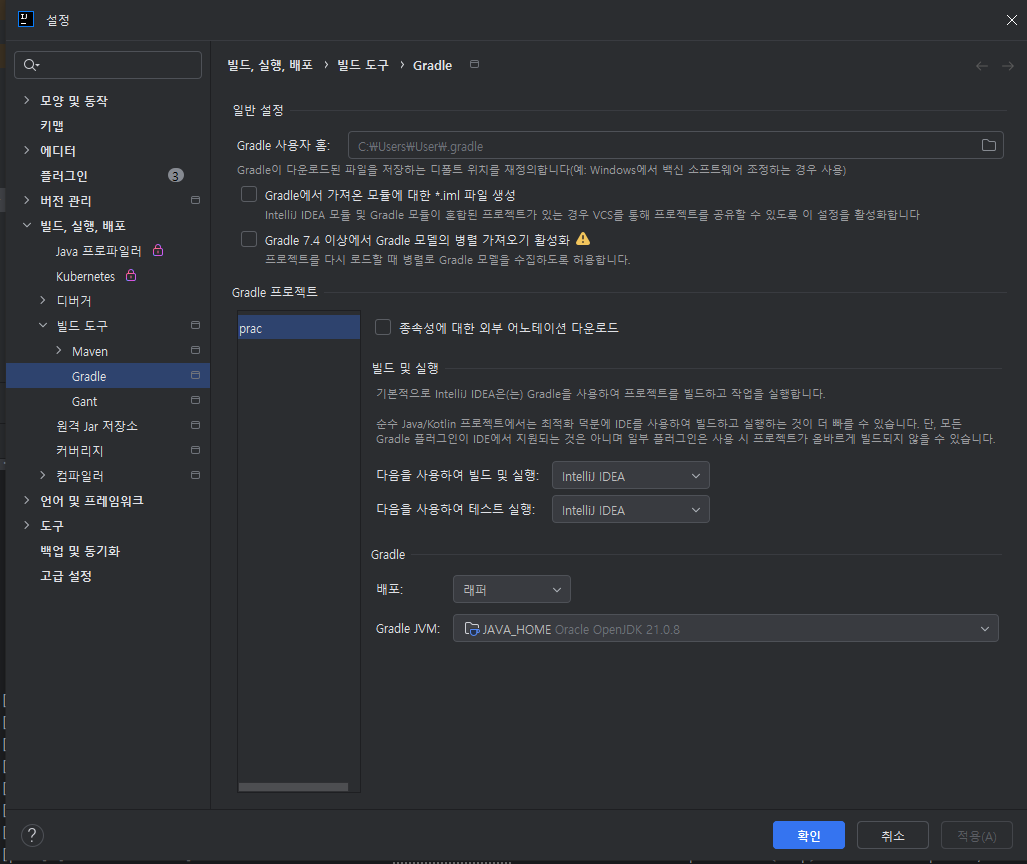
Task: Click the 확인 button
Action: tap(809, 835)
